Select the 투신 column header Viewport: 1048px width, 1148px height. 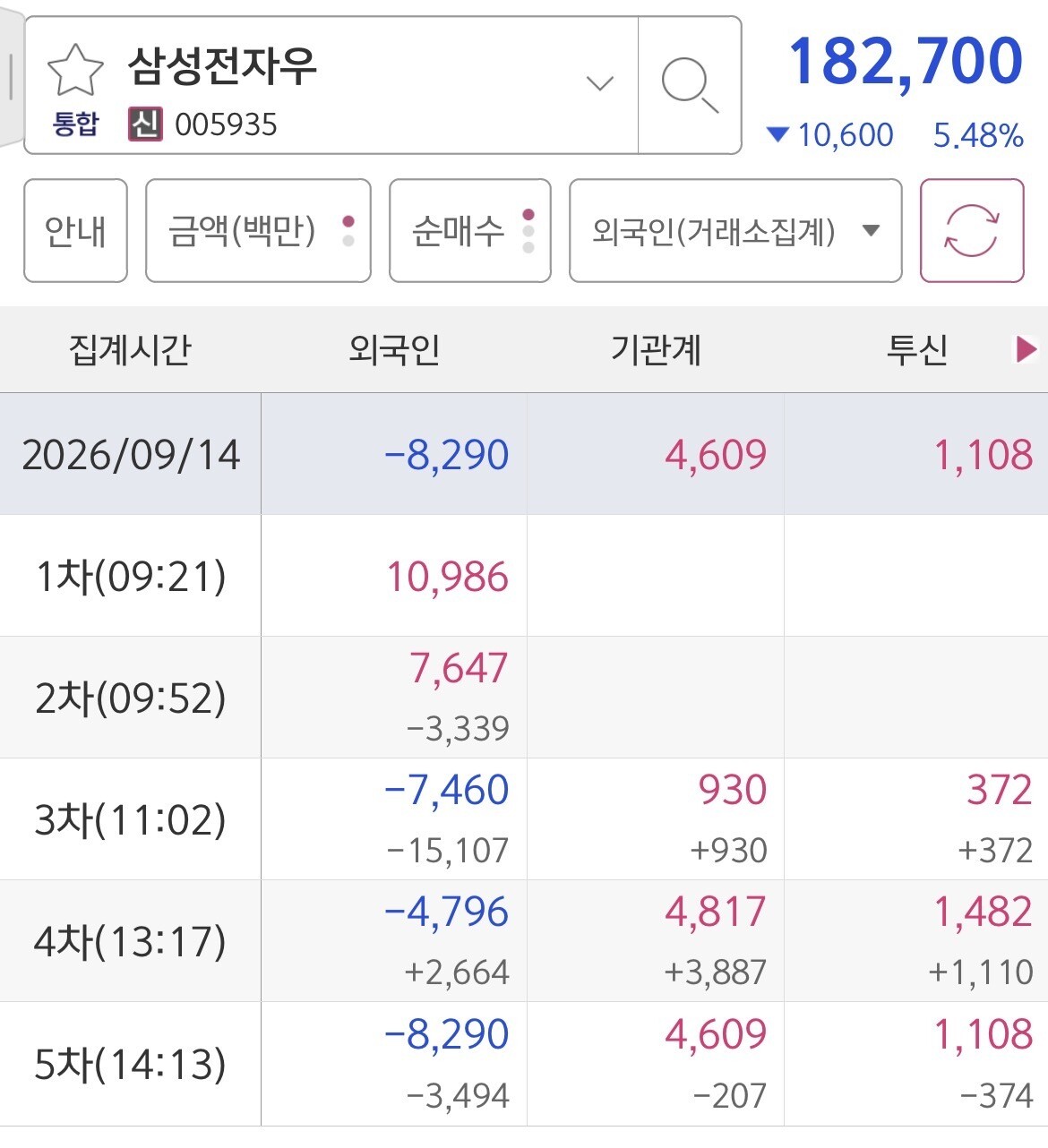pos(917,349)
